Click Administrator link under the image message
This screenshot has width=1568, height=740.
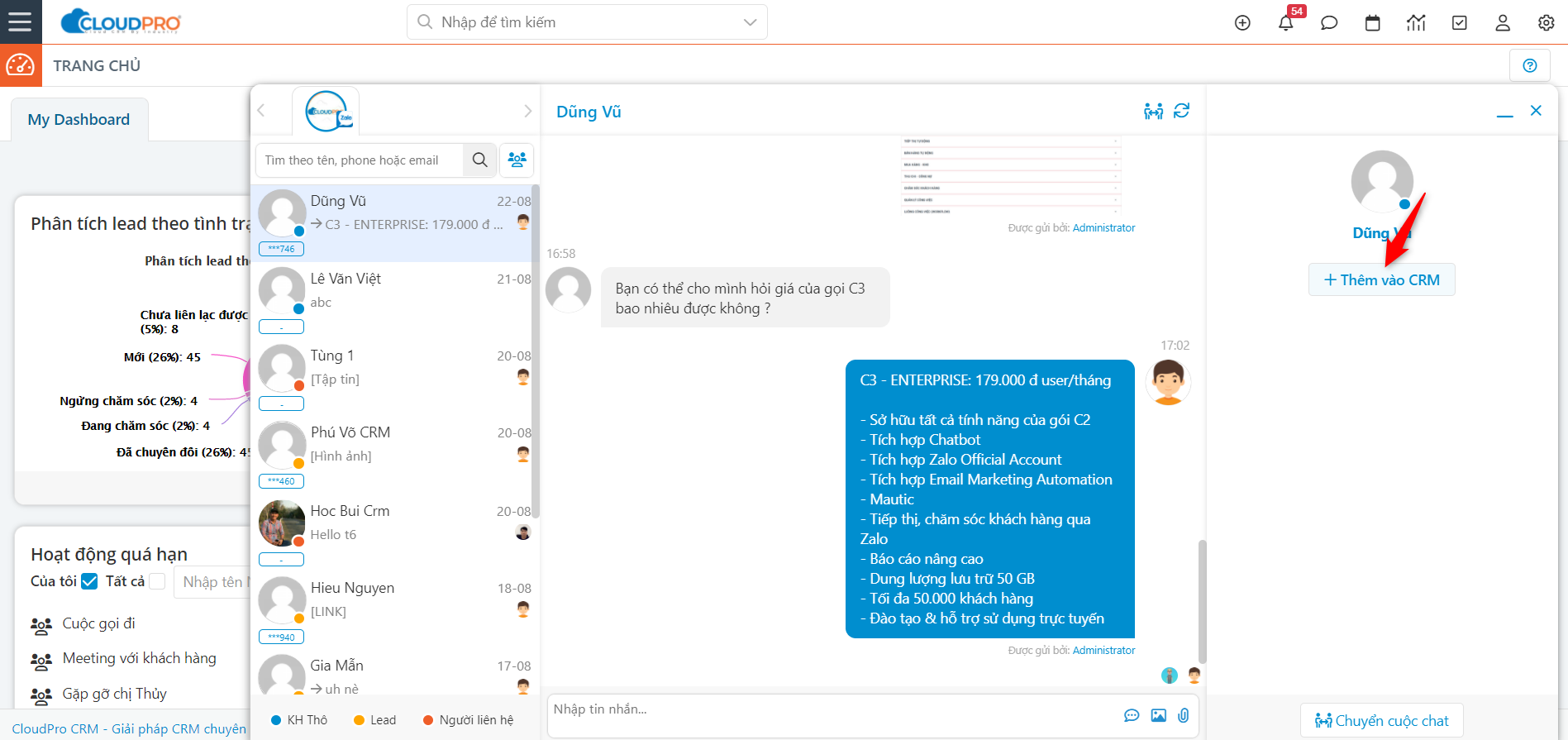[x=1103, y=228]
